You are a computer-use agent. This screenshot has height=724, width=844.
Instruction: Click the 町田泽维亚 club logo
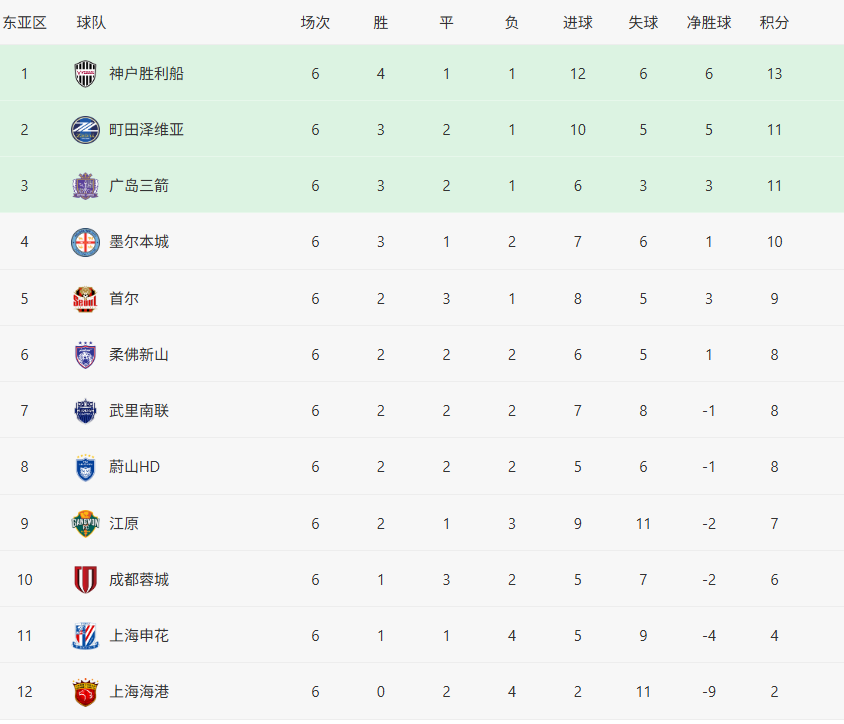click(x=85, y=129)
